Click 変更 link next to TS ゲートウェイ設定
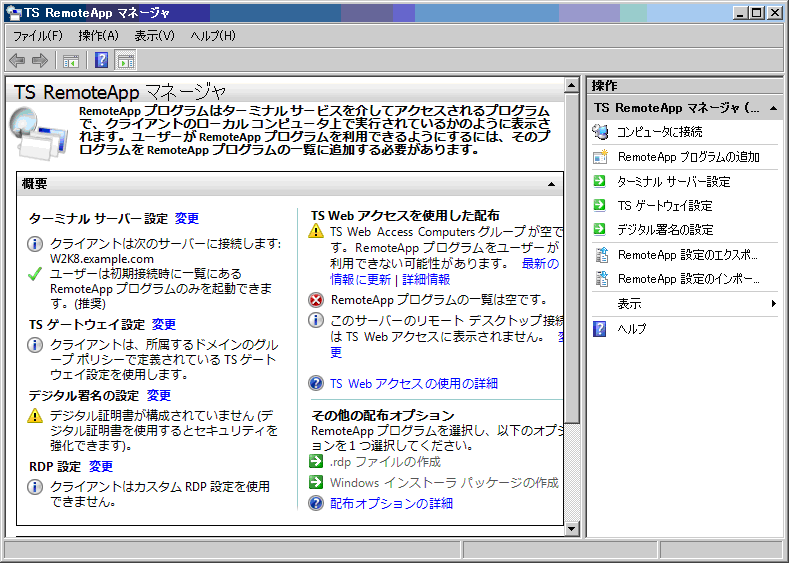789x563 pixels. [x=164, y=325]
